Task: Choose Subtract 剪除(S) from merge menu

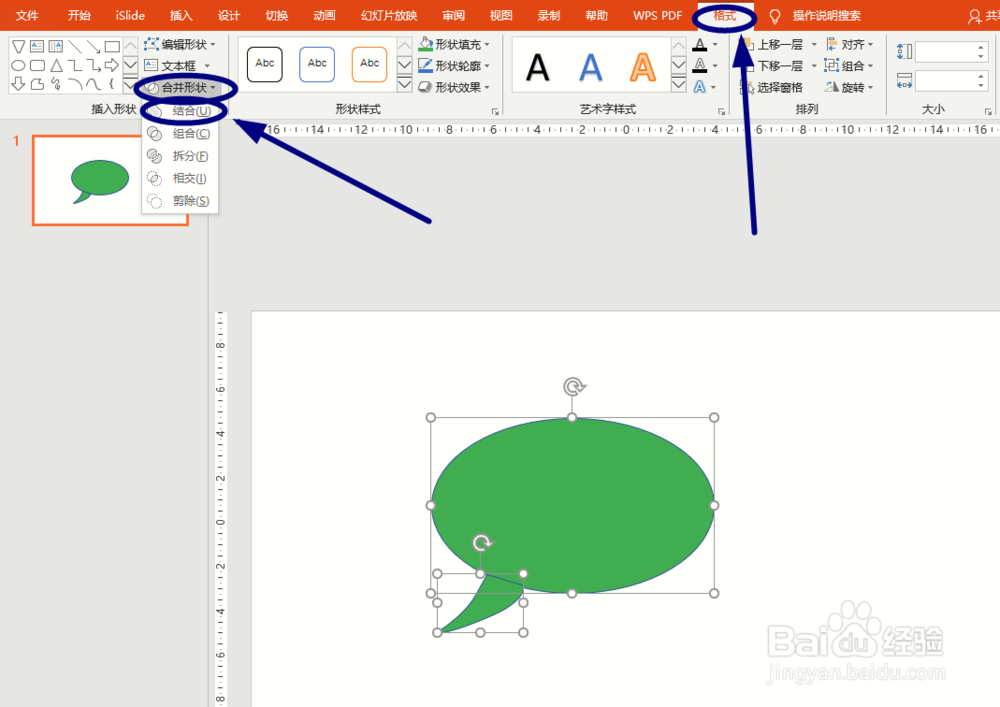Action: tap(180, 201)
